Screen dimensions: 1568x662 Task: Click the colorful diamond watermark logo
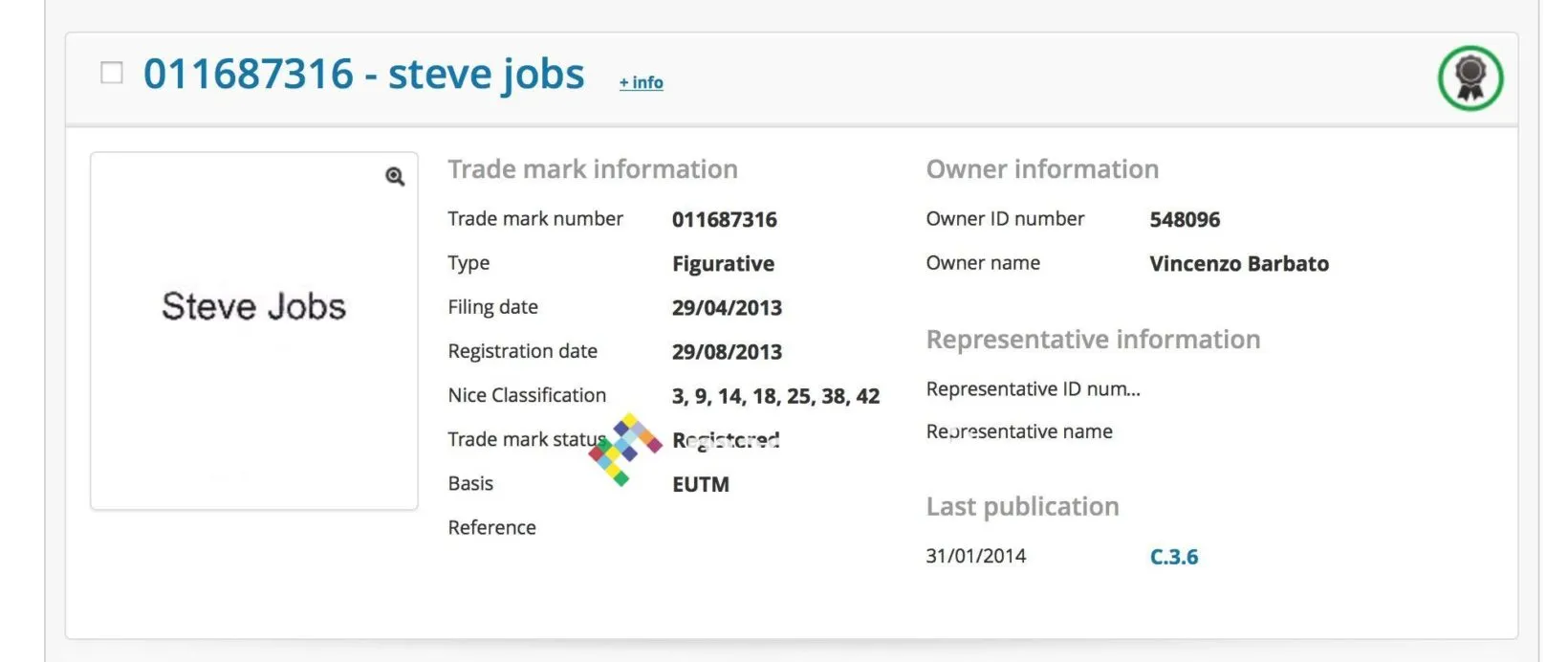click(626, 446)
